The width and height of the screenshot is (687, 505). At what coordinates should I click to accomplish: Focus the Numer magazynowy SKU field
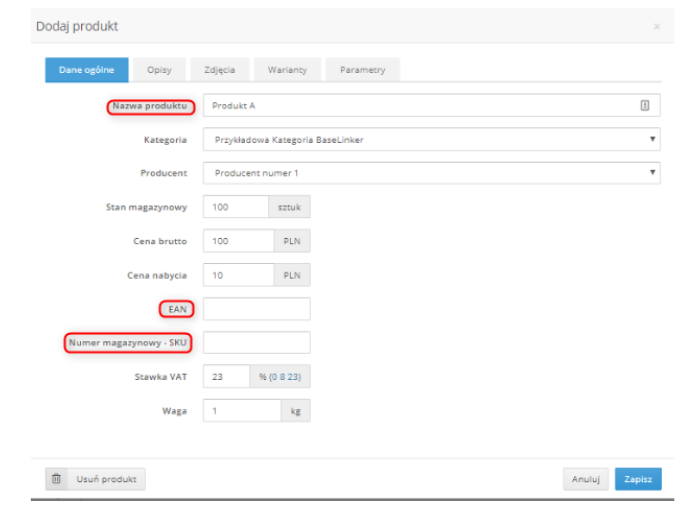click(x=257, y=343)
